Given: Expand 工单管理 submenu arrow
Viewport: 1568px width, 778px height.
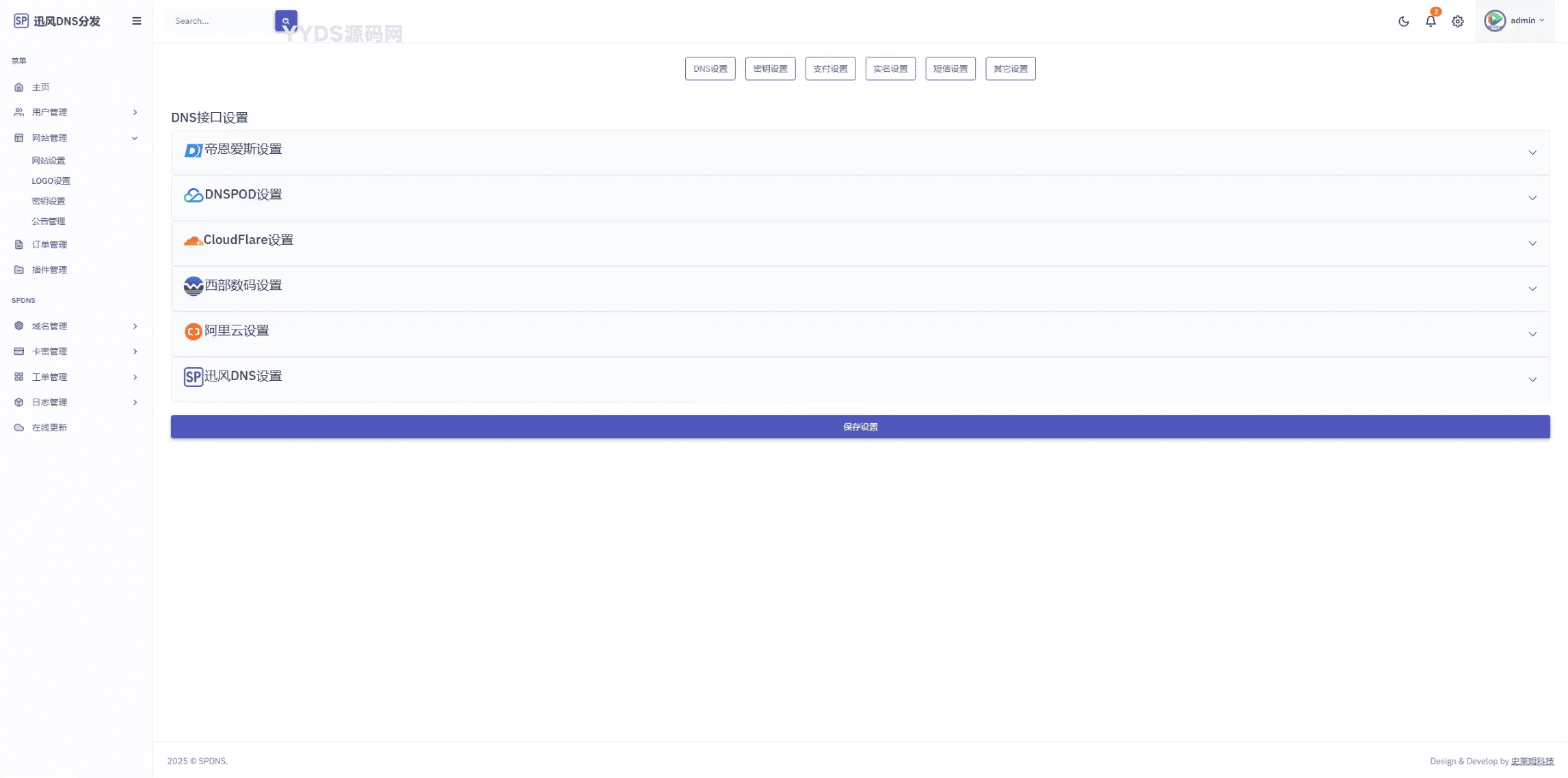Looking at the screenshot, I should pyautogui.click(x=135, y=377).
